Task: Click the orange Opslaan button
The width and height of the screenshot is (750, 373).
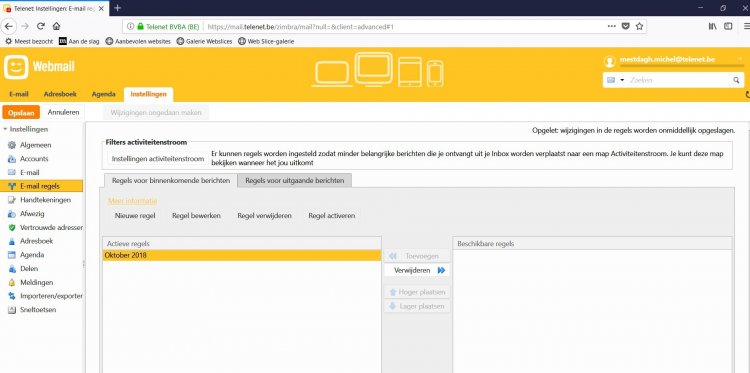Action: click(21, 113)
